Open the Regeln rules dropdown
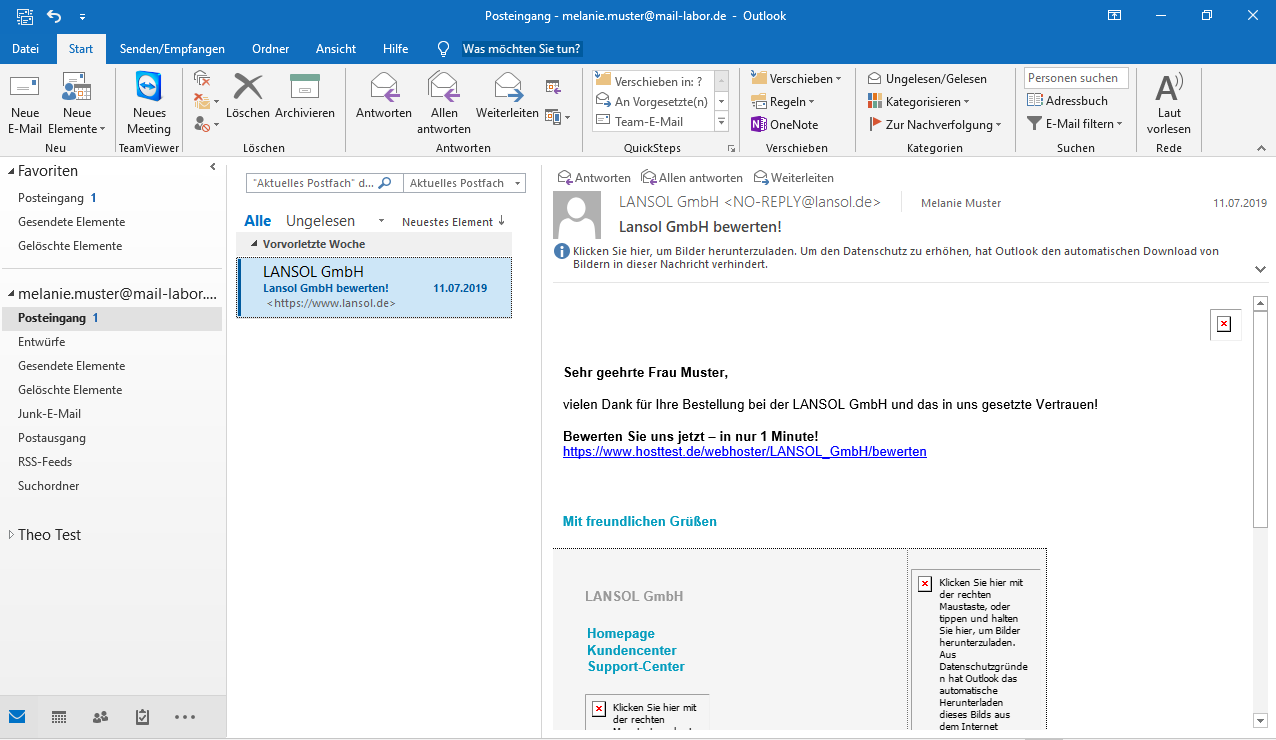This screenshot has width=1276, height=740. coord(783,101)
